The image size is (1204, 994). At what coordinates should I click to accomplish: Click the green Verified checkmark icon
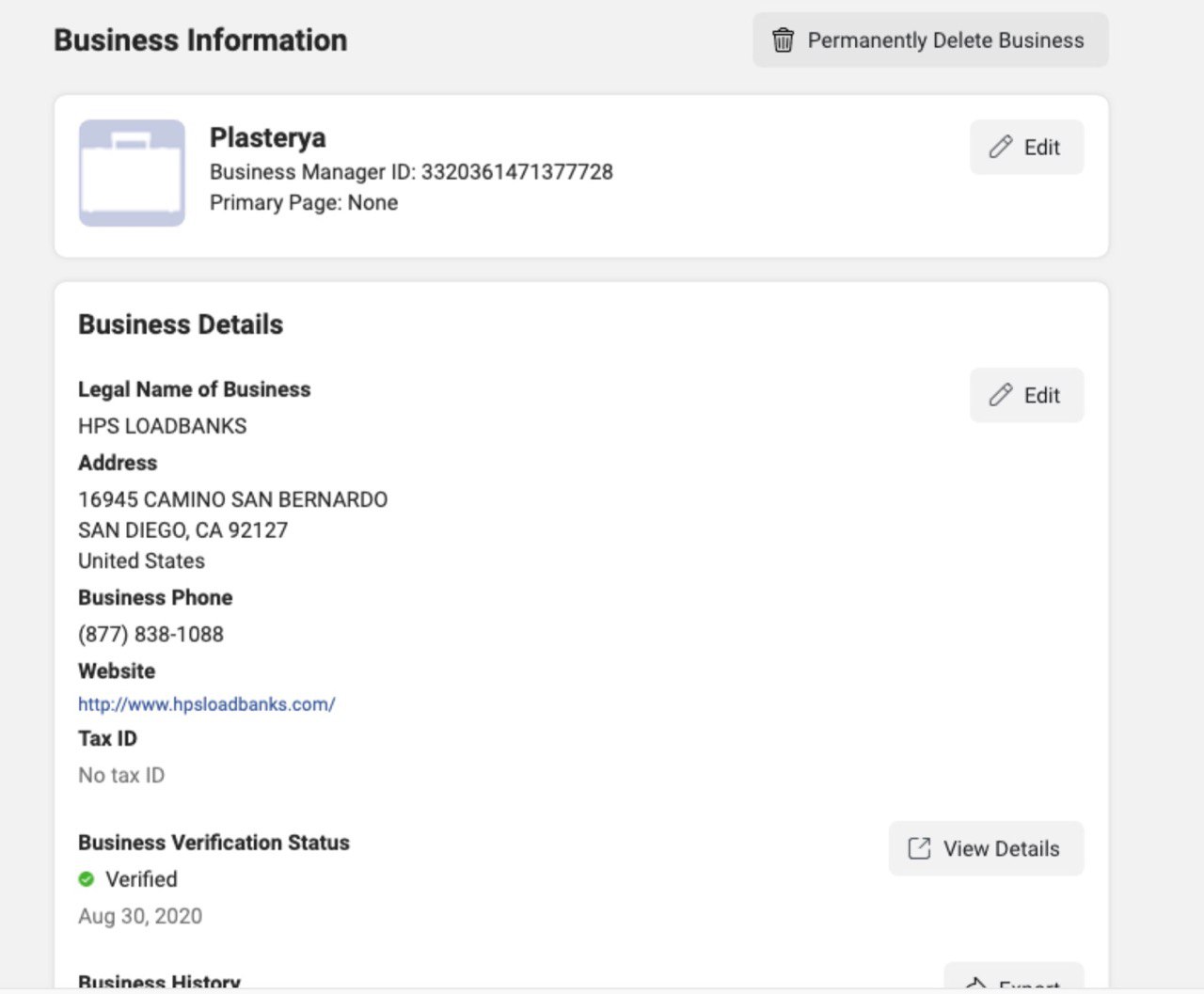(x=87, y=879)
